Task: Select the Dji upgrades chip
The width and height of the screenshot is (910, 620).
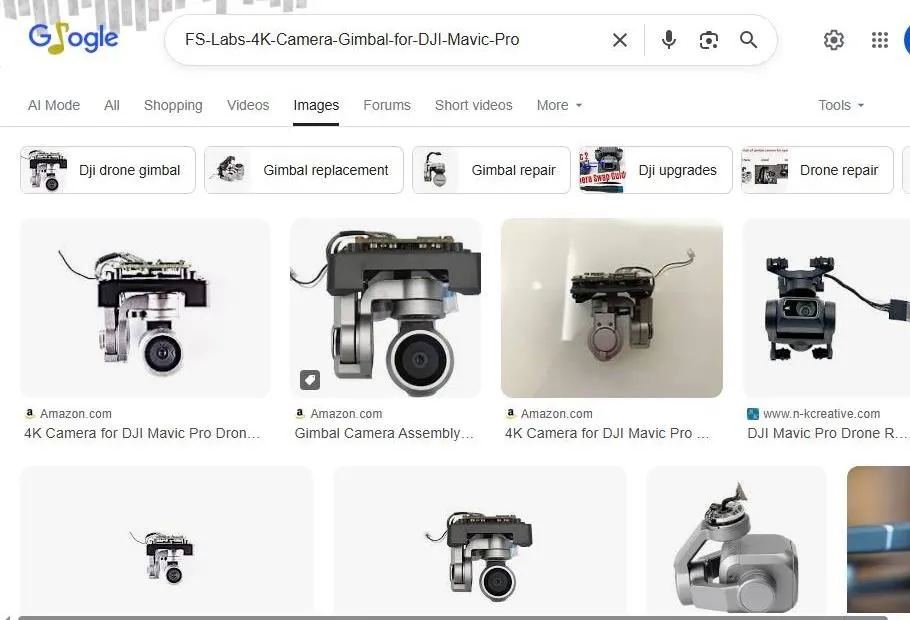Action: pos(655,170)
